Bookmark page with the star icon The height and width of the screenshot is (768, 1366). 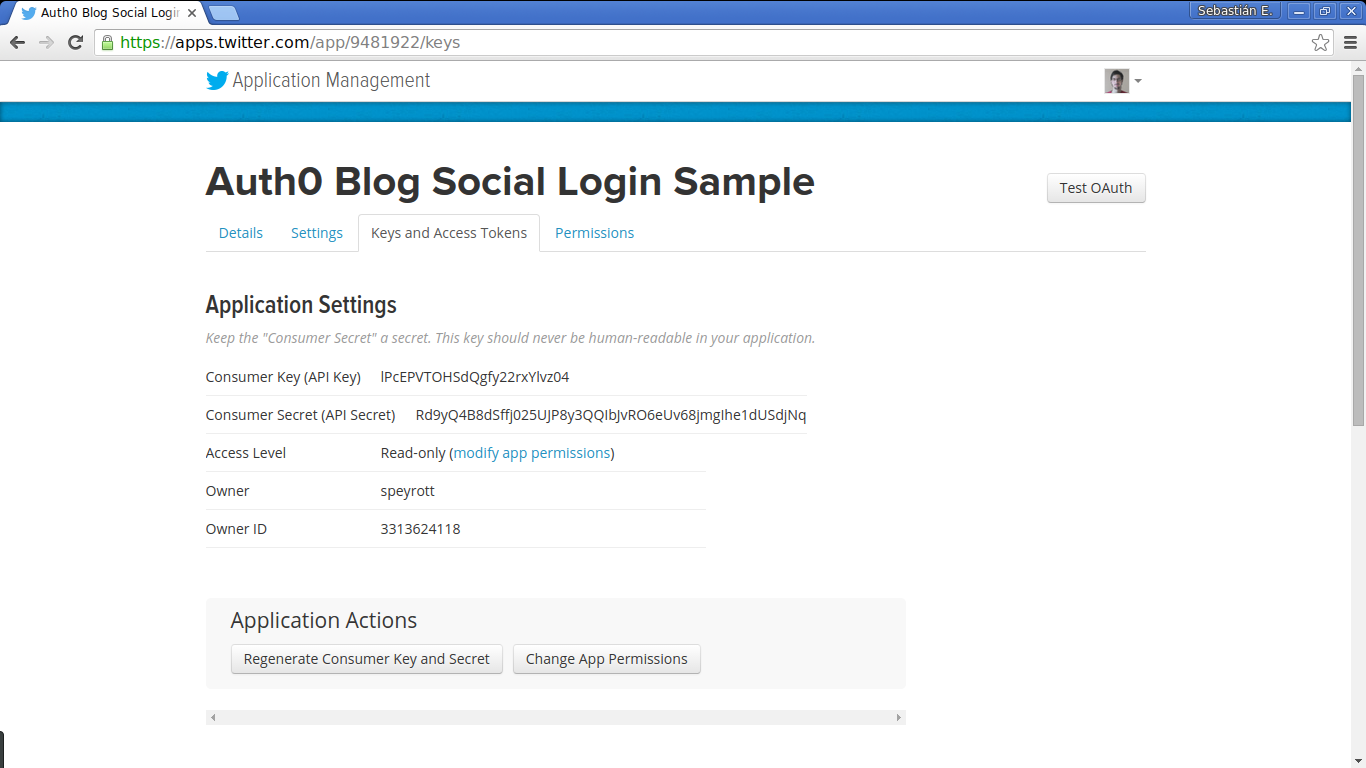(1321, 42)
